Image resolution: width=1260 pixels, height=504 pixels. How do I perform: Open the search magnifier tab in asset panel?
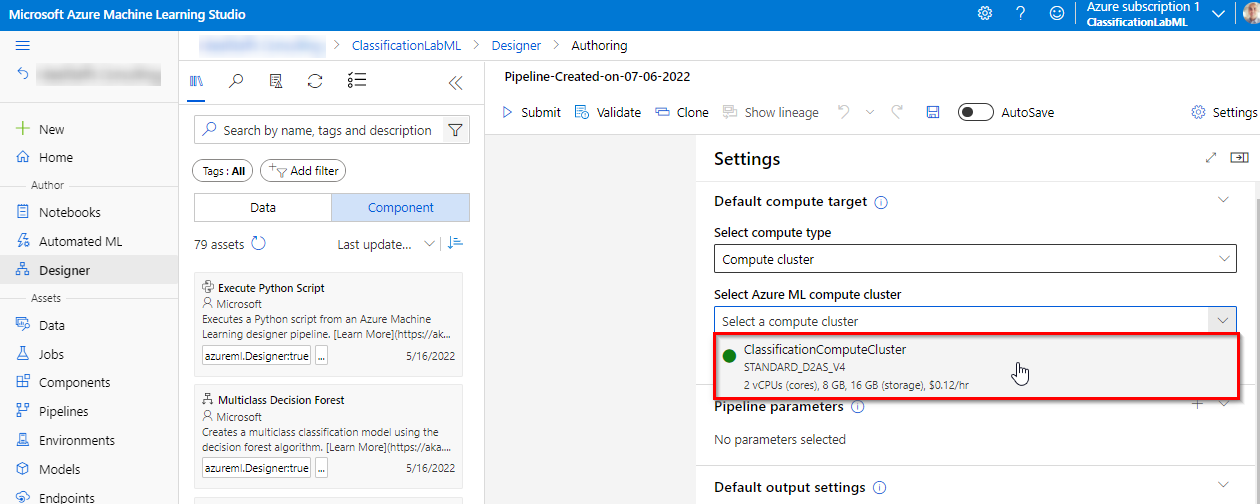(236, 82)
